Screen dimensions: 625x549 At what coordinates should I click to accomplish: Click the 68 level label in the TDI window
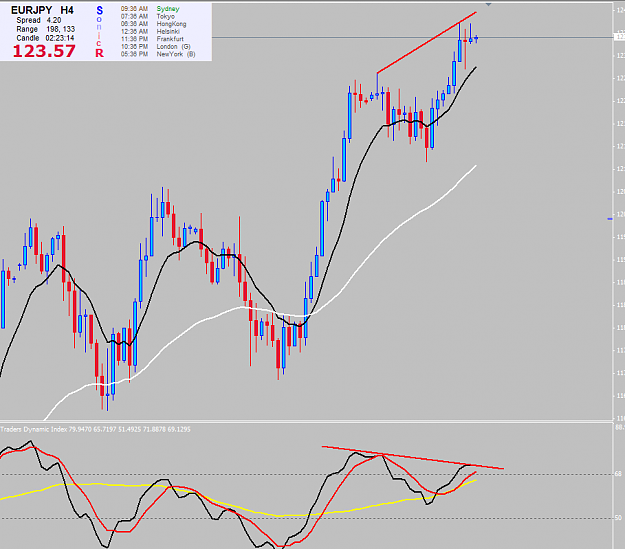click(x=618, y=474)
